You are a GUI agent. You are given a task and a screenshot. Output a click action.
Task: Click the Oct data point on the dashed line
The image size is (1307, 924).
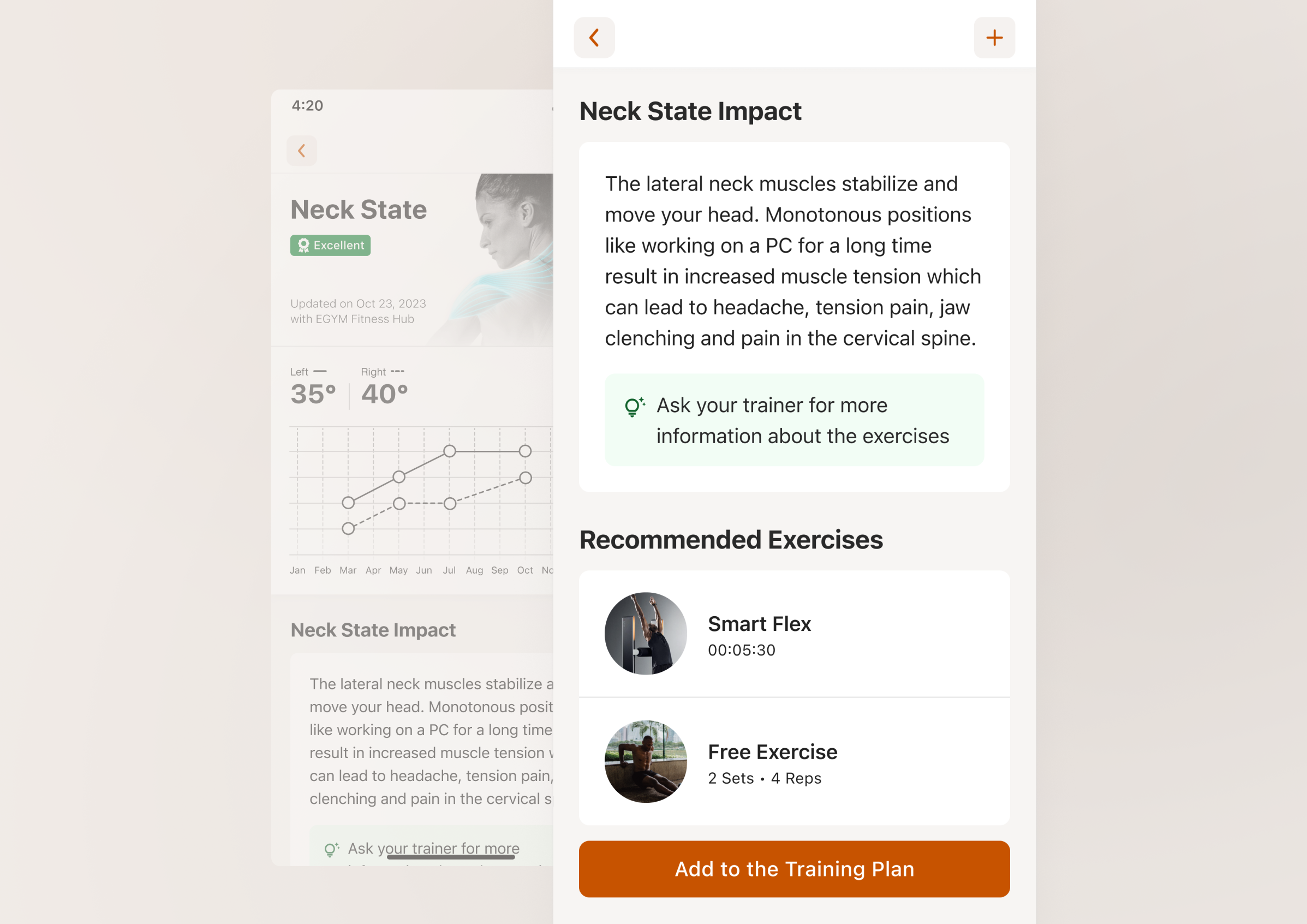point(526,478)
